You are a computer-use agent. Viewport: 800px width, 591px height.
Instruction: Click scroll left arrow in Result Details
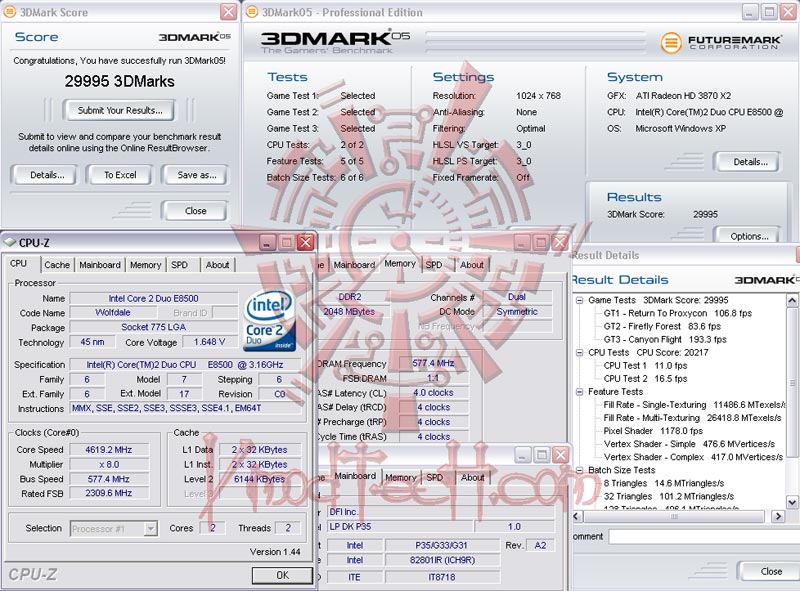pyautogui.click(x=577, y=516)
